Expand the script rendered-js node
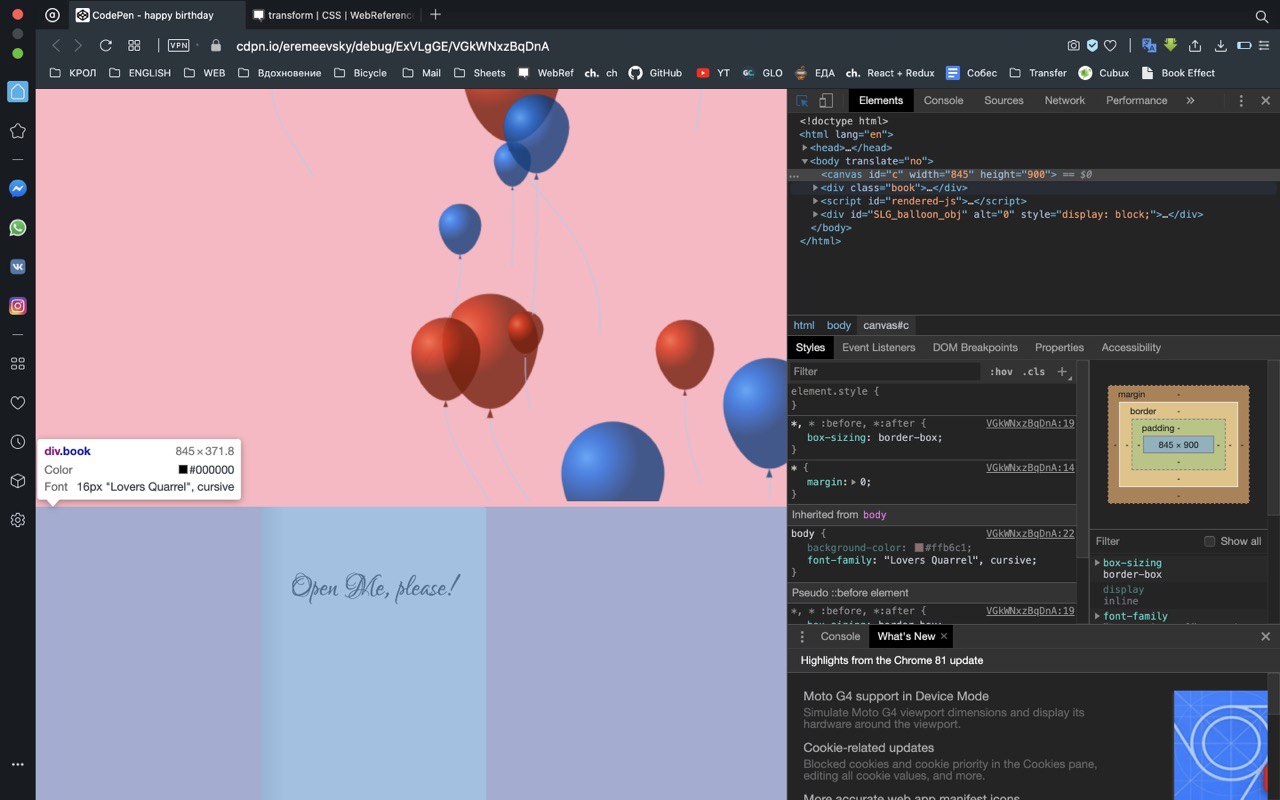The height and width of the screenshot is (800, 1280). 815,201
